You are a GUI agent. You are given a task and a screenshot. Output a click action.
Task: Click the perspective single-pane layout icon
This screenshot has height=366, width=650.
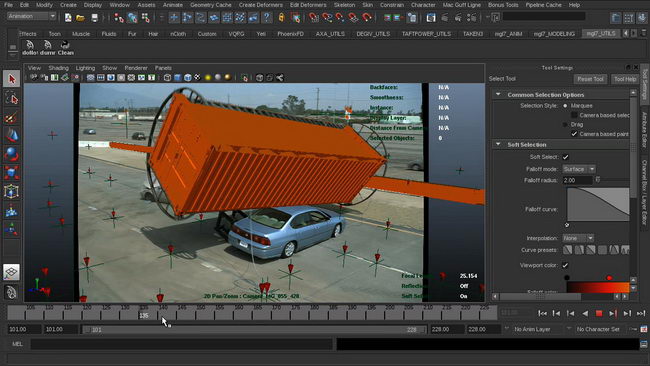tap(12, 272)
